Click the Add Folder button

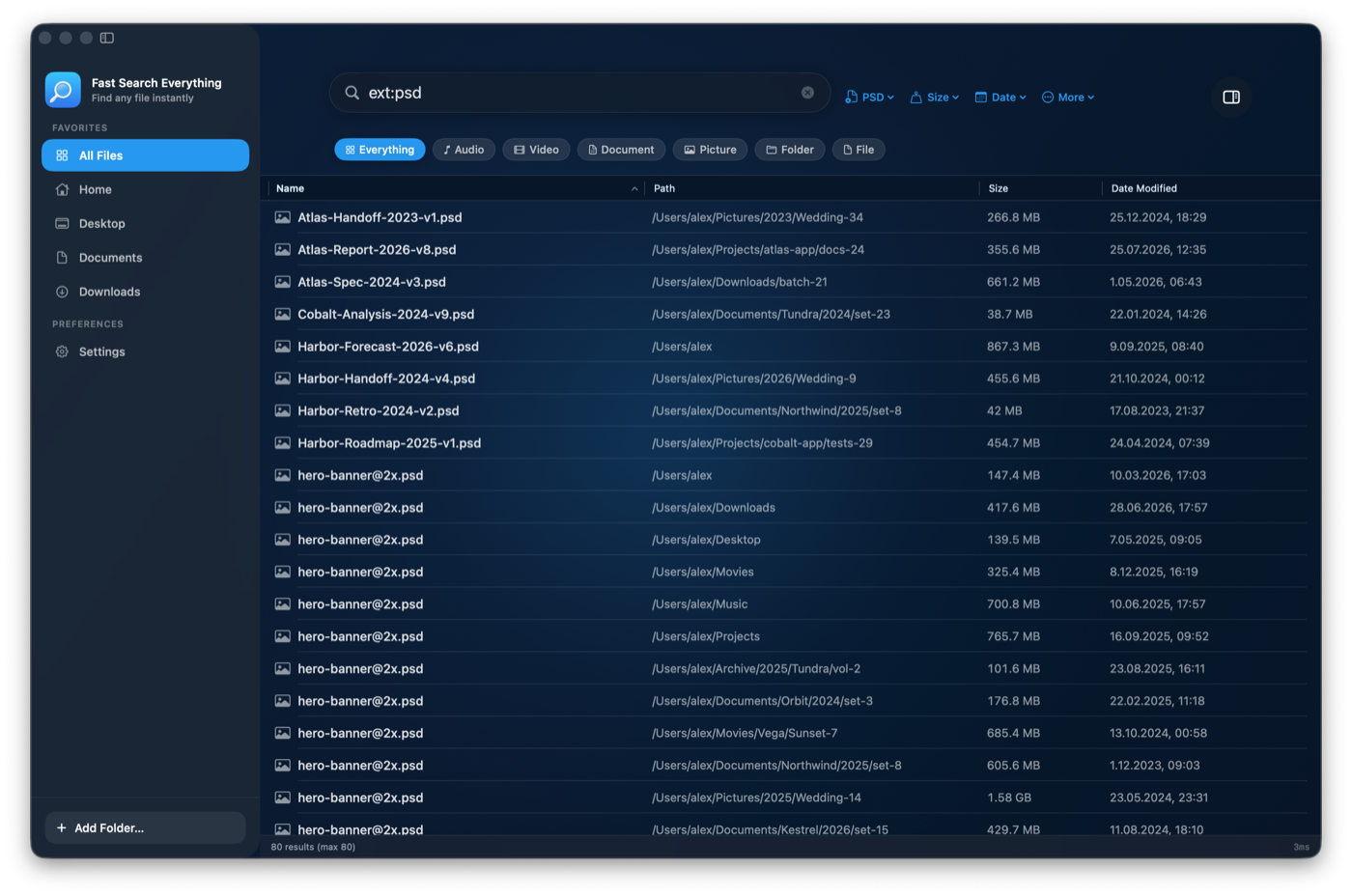pos(145,827)
